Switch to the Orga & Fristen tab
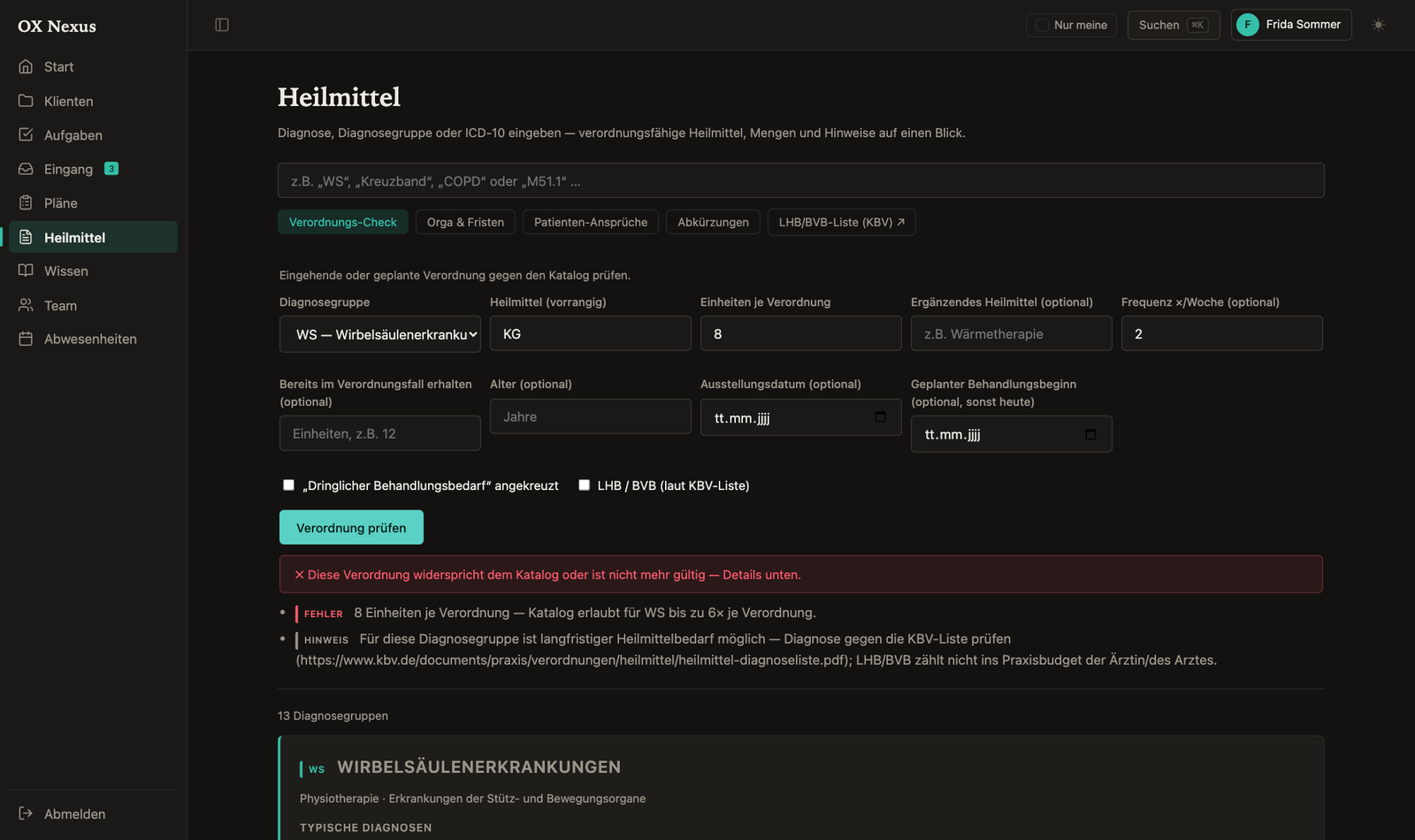The height and width of the screenshot is (840, 1415). tap(465, 222)
